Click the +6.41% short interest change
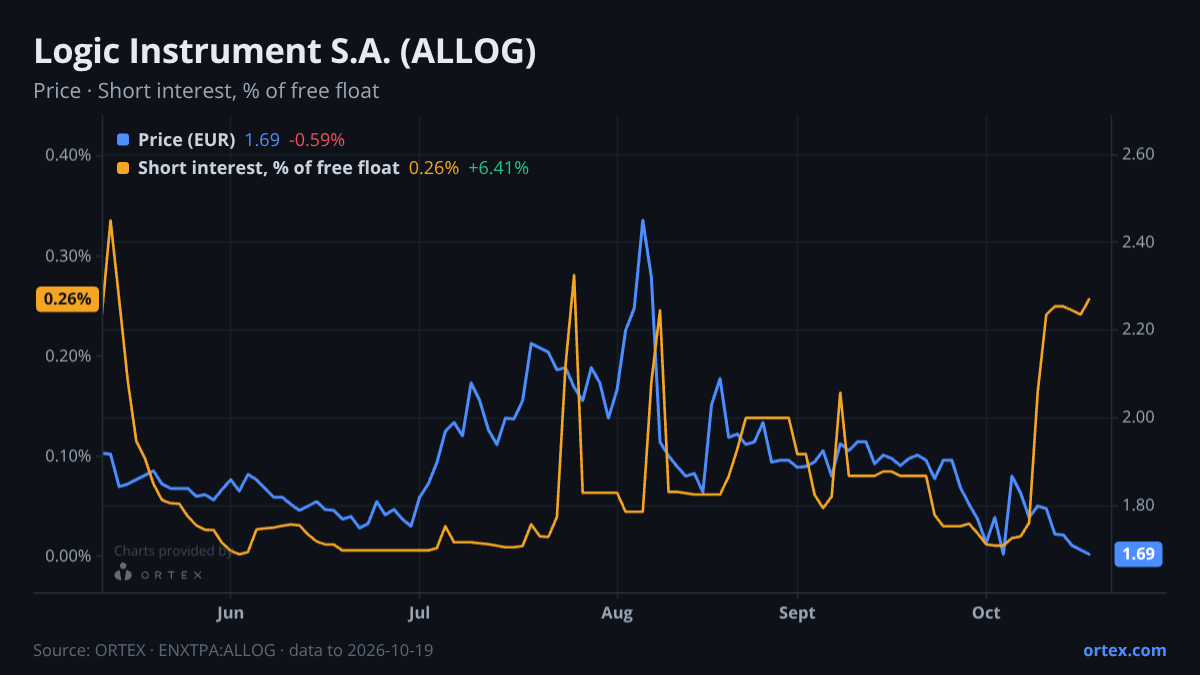1200x675 pixels. tap(498, 168)
